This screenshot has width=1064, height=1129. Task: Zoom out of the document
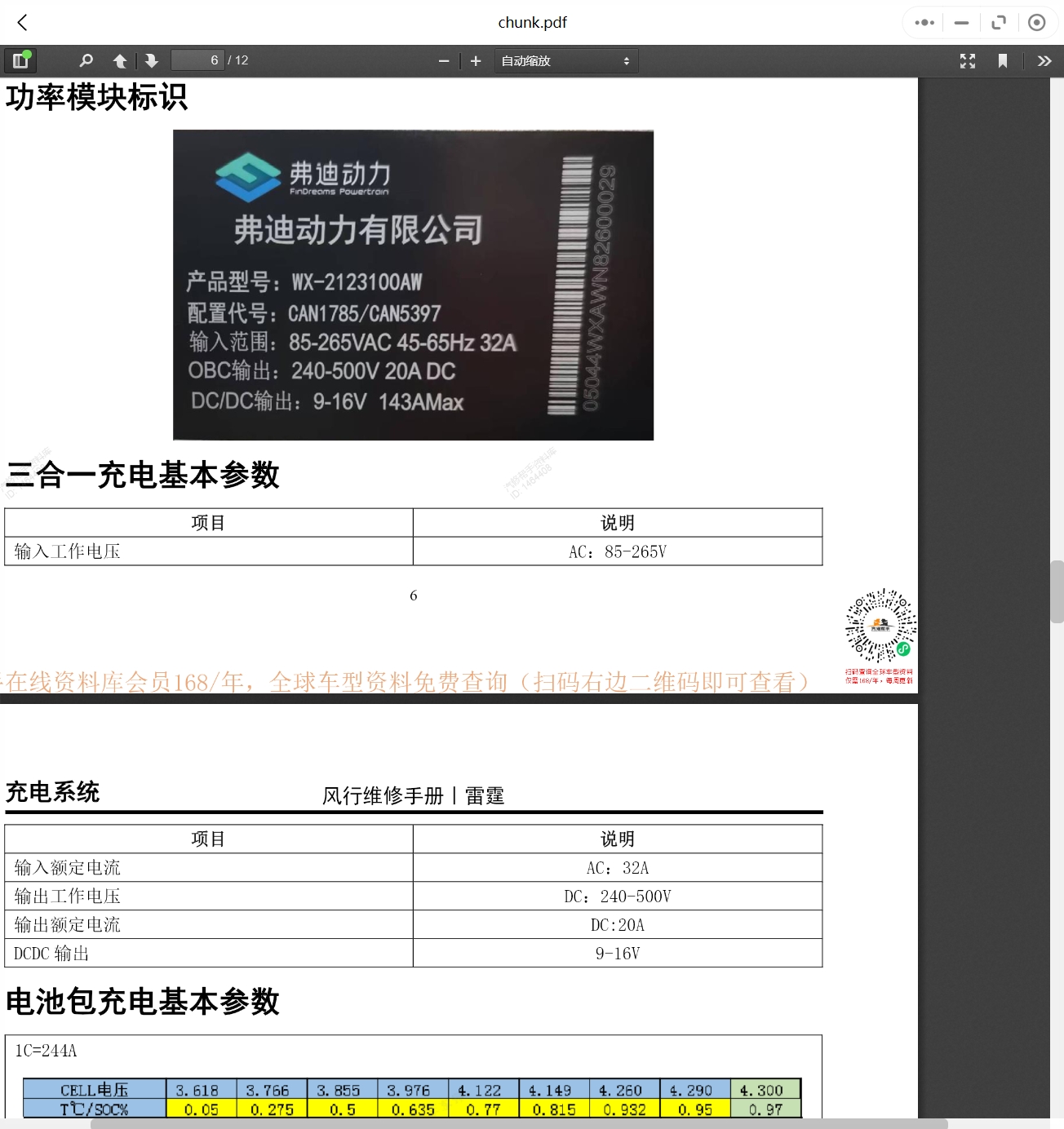tap(443, 60)
